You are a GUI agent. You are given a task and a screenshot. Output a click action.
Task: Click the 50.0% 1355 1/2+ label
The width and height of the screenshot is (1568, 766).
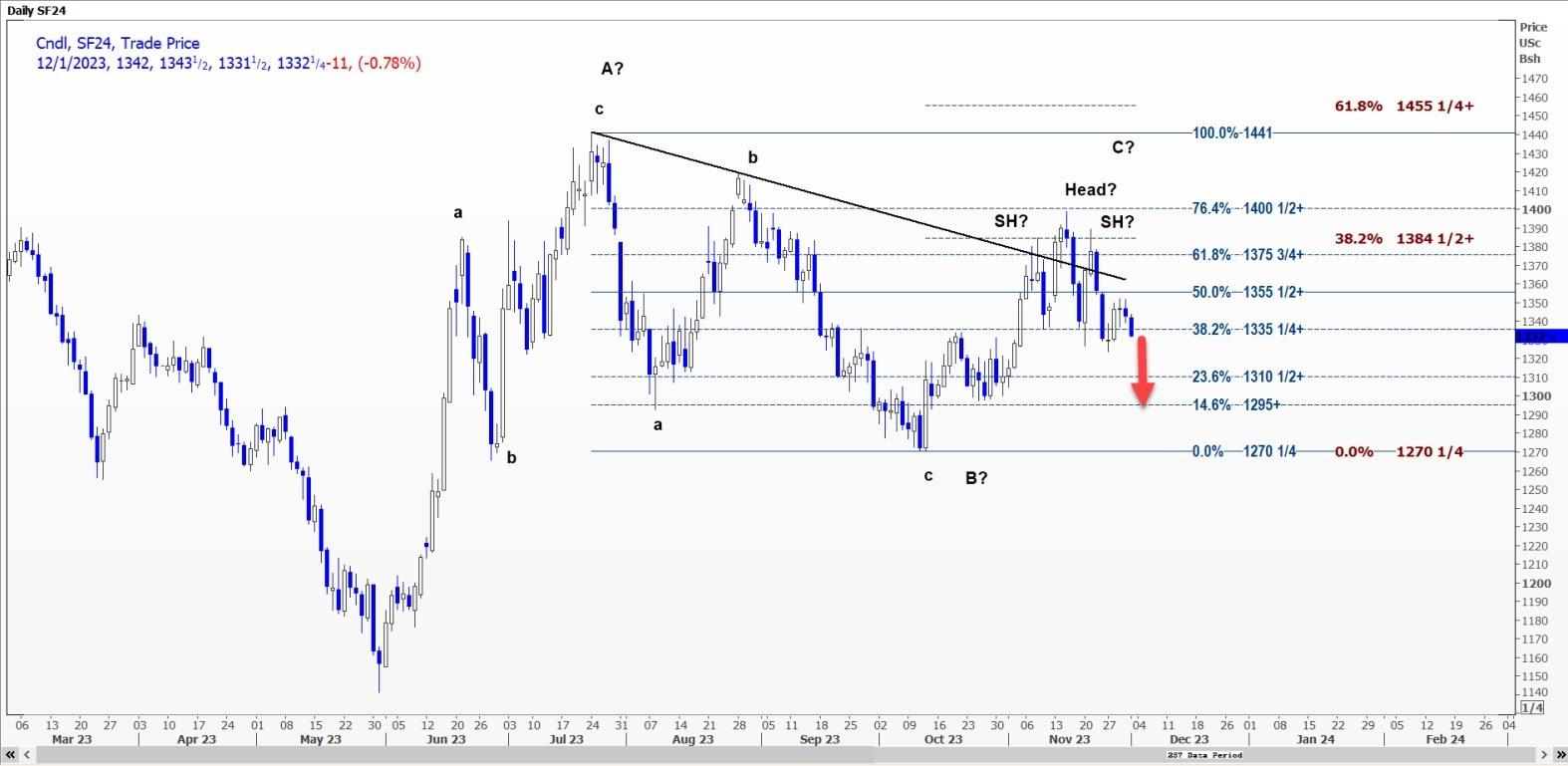click(x=1247, y=292)
